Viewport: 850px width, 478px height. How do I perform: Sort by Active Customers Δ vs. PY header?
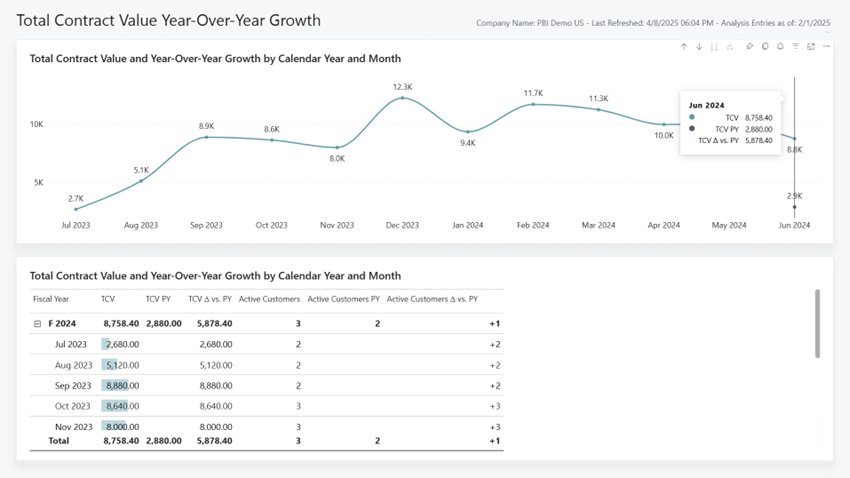[432, 299]
